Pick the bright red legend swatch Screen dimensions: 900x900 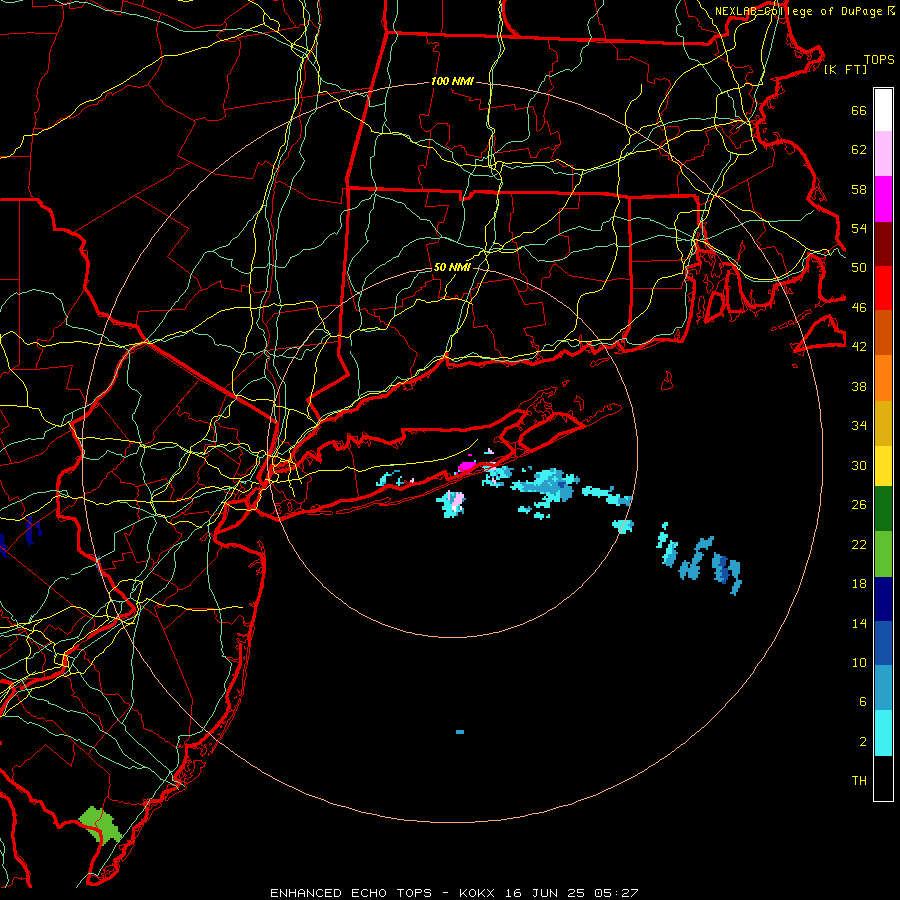click(883, 288)
